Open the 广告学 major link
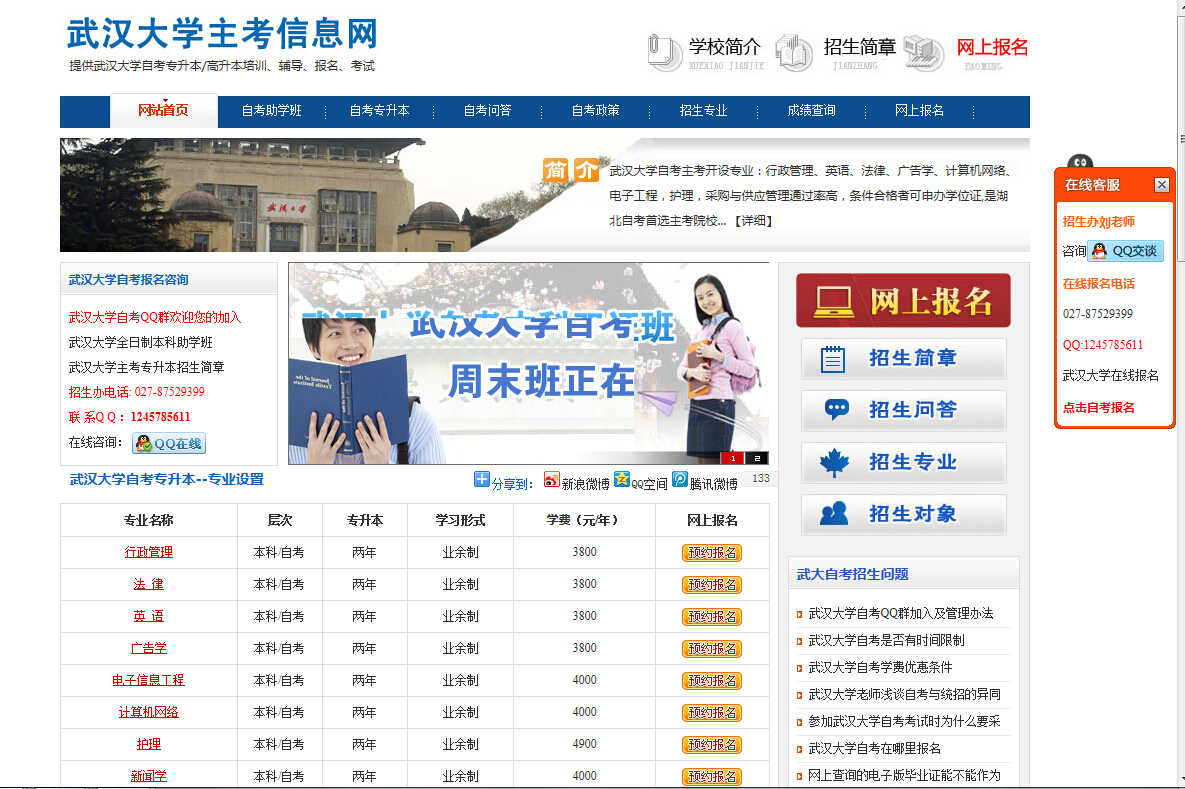 (x=149, y=648)
